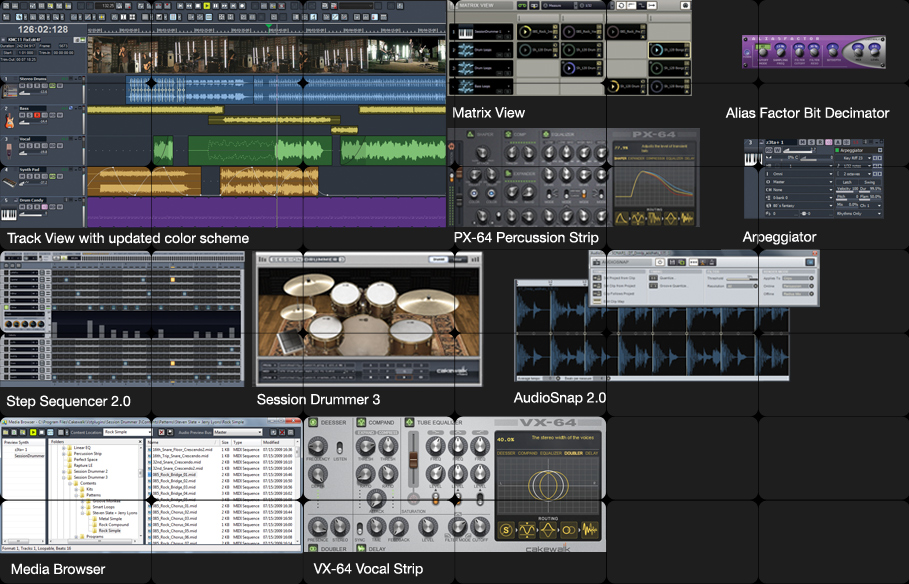The width and height of the screenshot is (909, 584).
Task: Click the SessionDrummer 1 piano row icon in Matrix
Action: (x=466, y=32)
